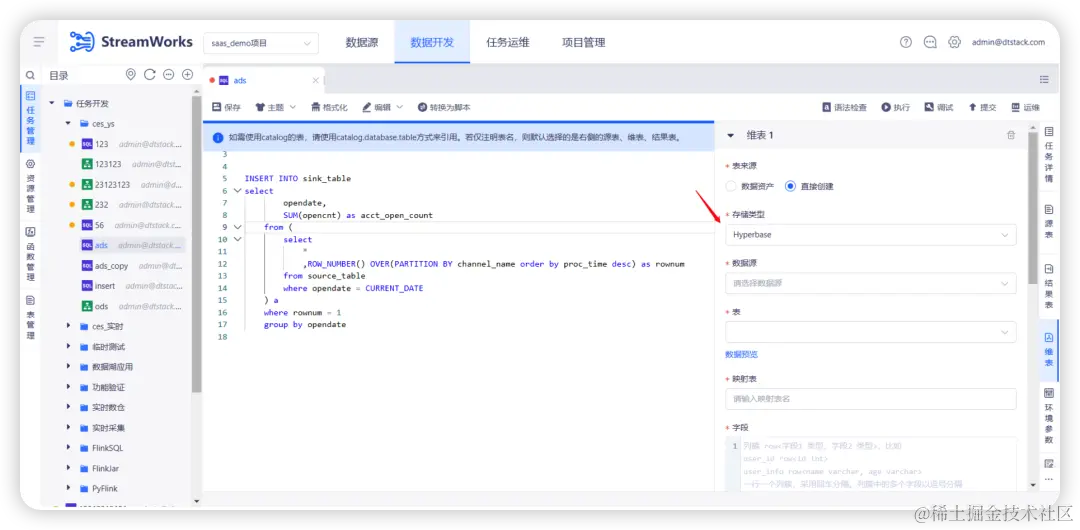Screen dimensions: 1080x530
Task: Click the 保存 save button
Action: pos(226,108)
